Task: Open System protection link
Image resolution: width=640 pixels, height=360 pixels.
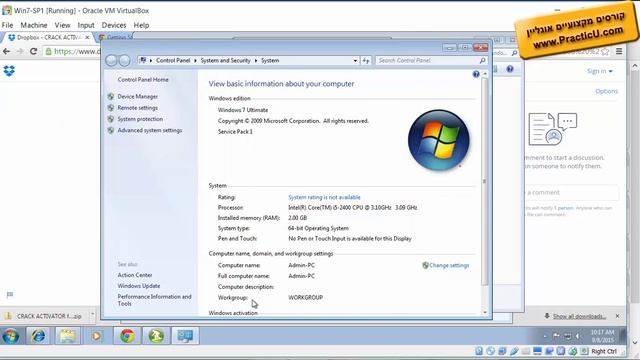Action: [x=140, y=119]
